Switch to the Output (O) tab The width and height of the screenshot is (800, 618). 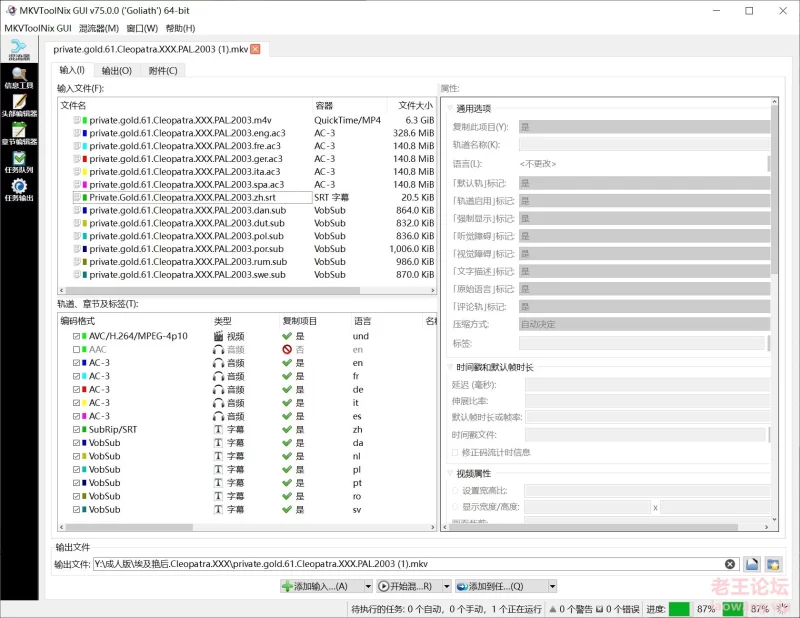pyautogui.click(x=116, y=70)
